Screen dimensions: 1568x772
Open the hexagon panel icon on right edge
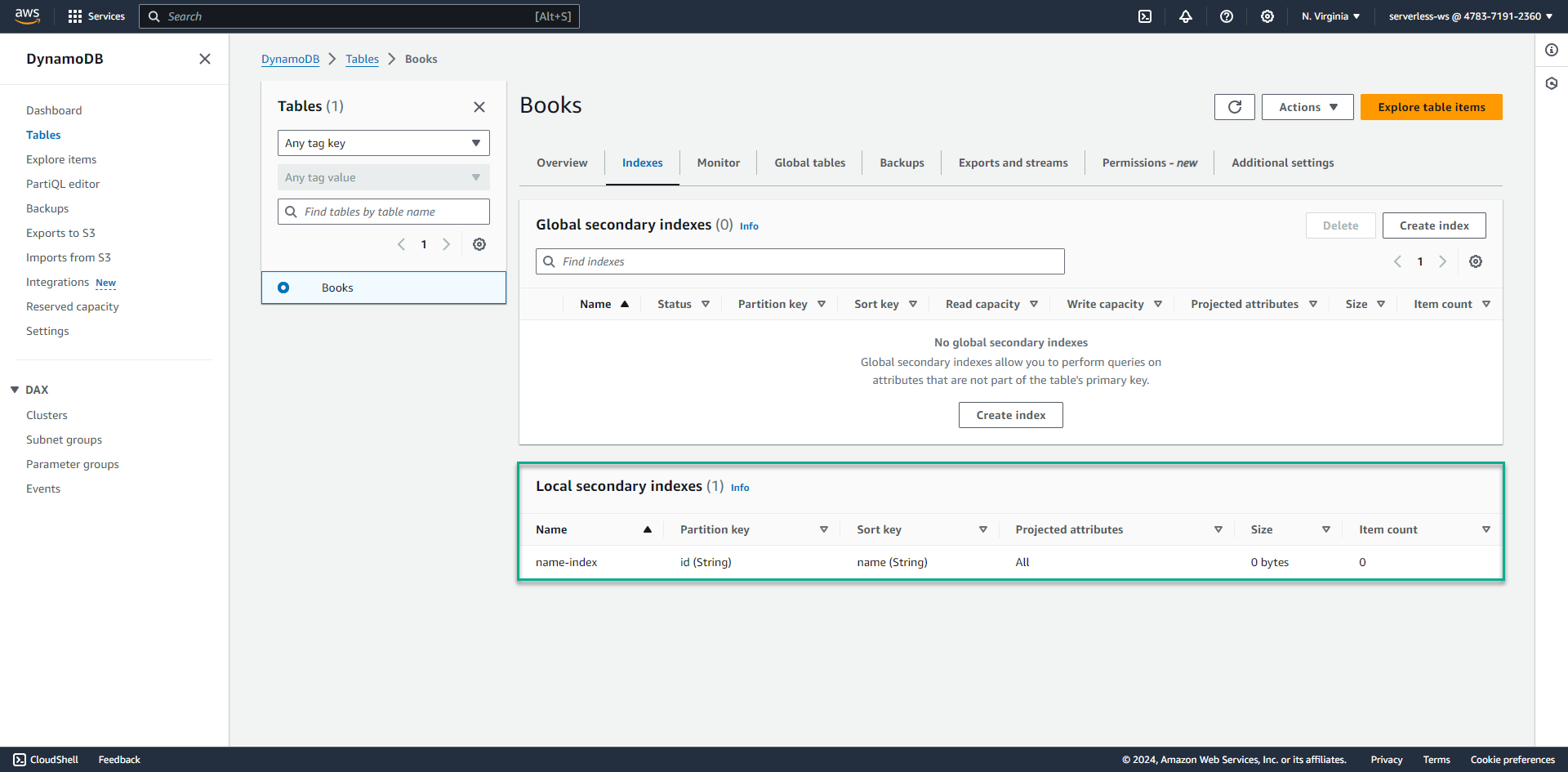[1552, 83]
